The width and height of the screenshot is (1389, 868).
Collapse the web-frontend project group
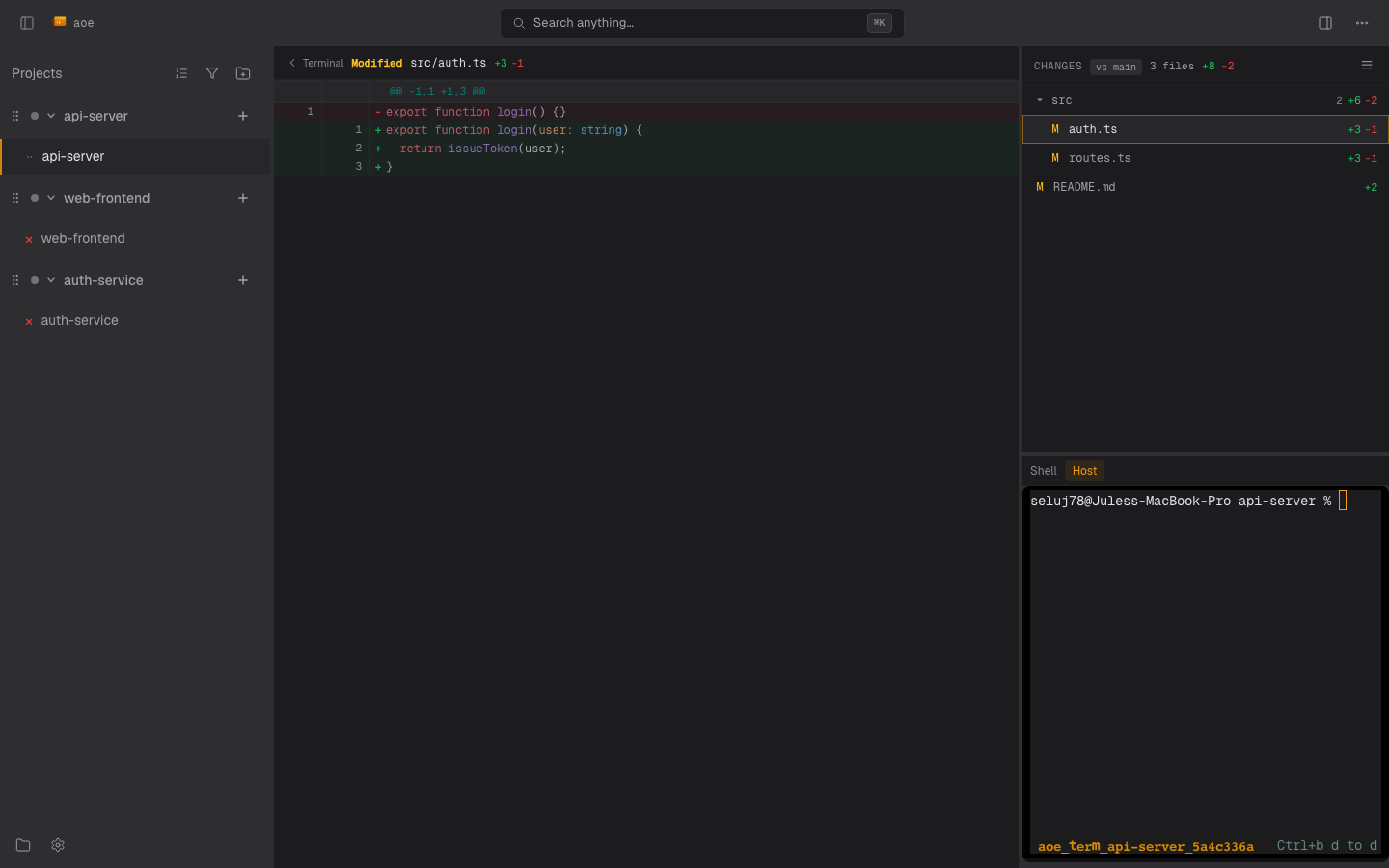(51, 198)
